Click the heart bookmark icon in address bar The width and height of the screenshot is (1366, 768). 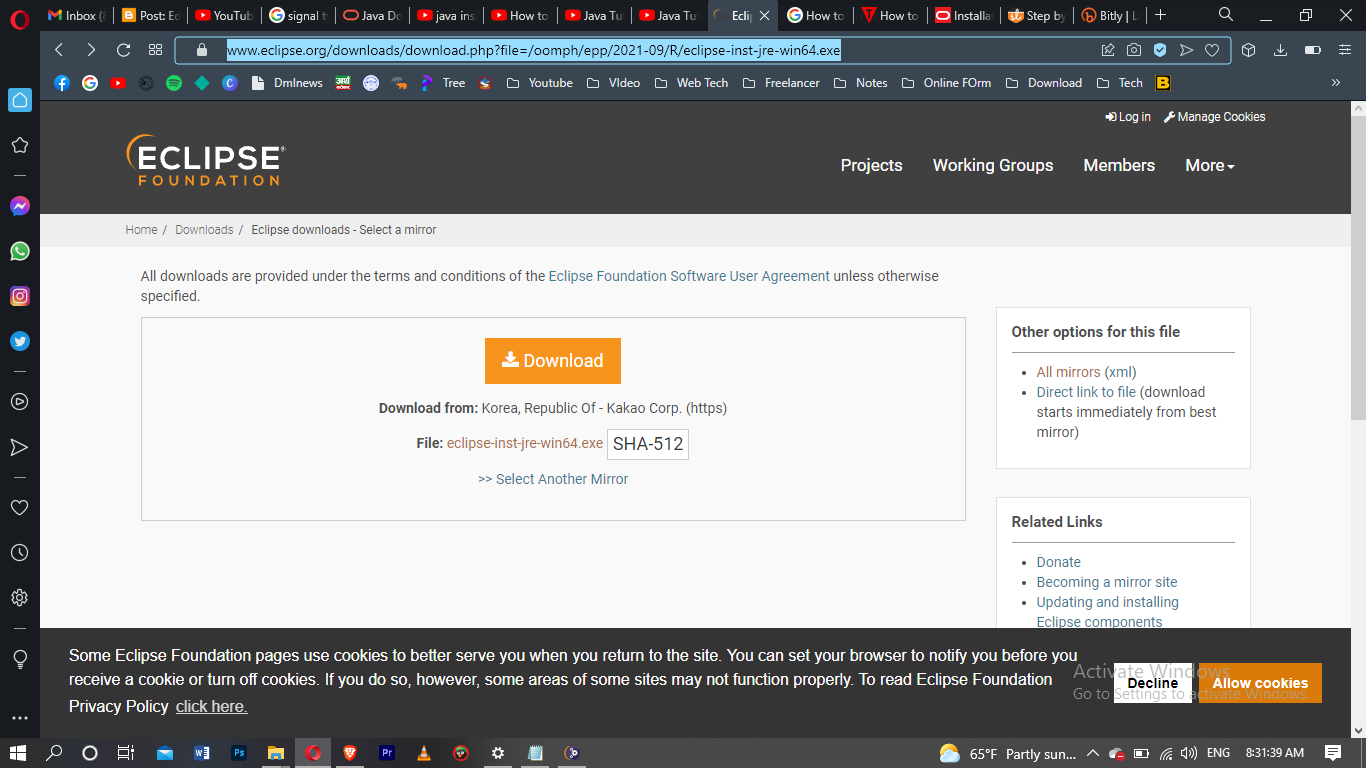tap(1212, 50)
